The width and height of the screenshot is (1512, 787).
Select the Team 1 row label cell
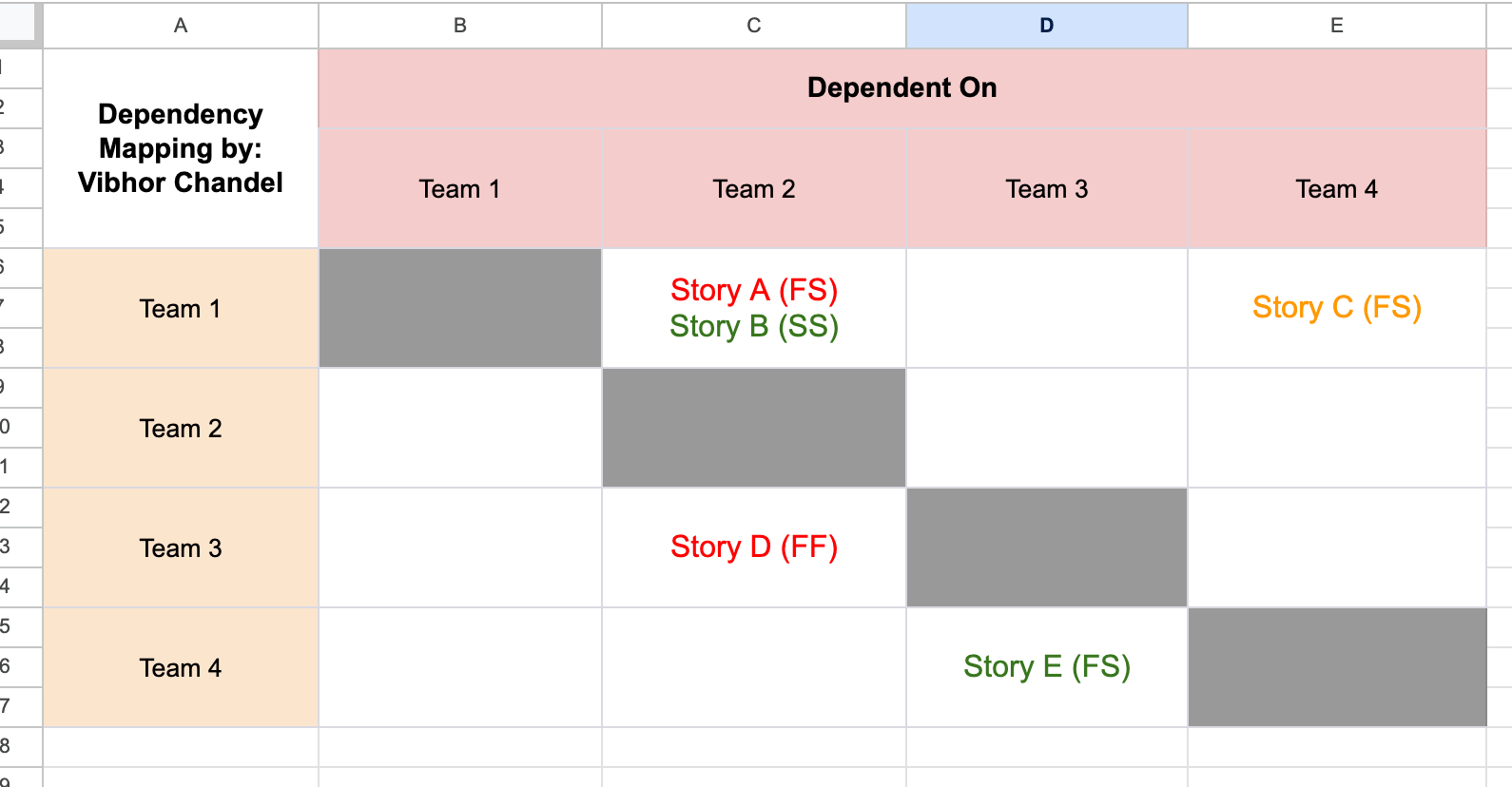click(x=180, y=307)
